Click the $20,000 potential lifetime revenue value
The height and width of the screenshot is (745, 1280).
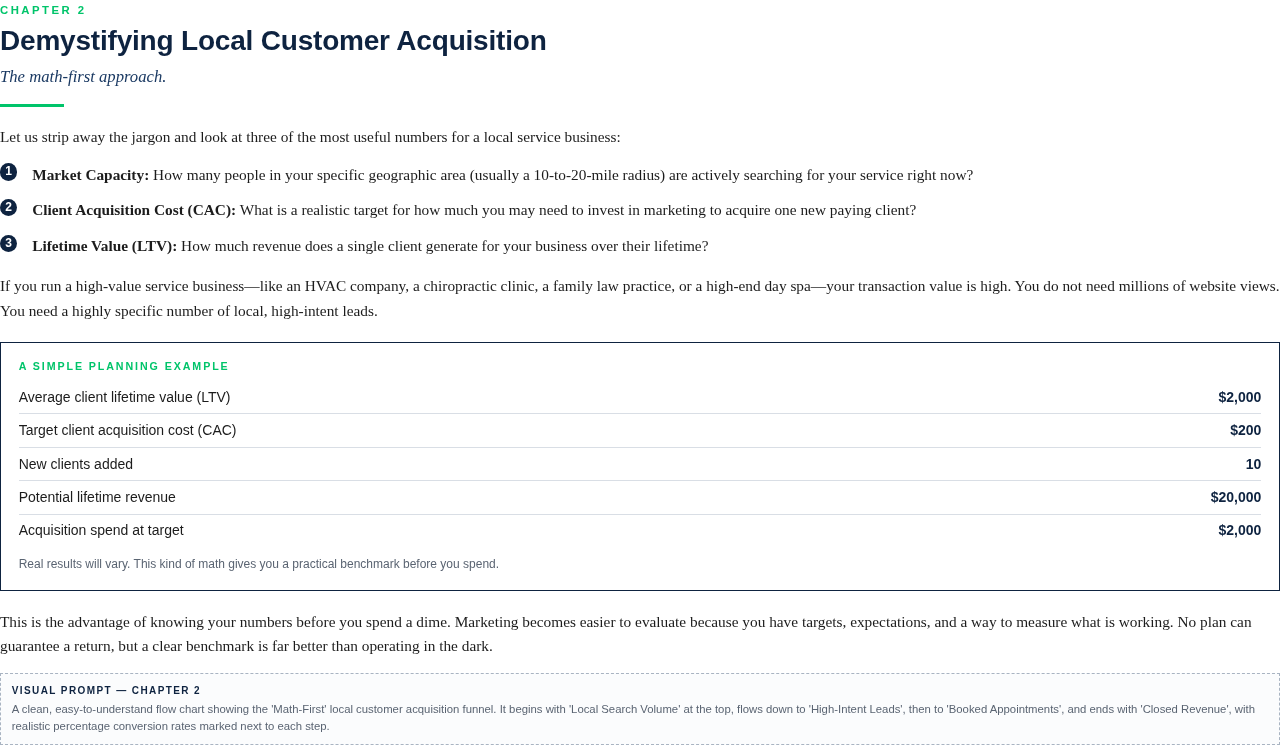click(x=1235, y=497)
